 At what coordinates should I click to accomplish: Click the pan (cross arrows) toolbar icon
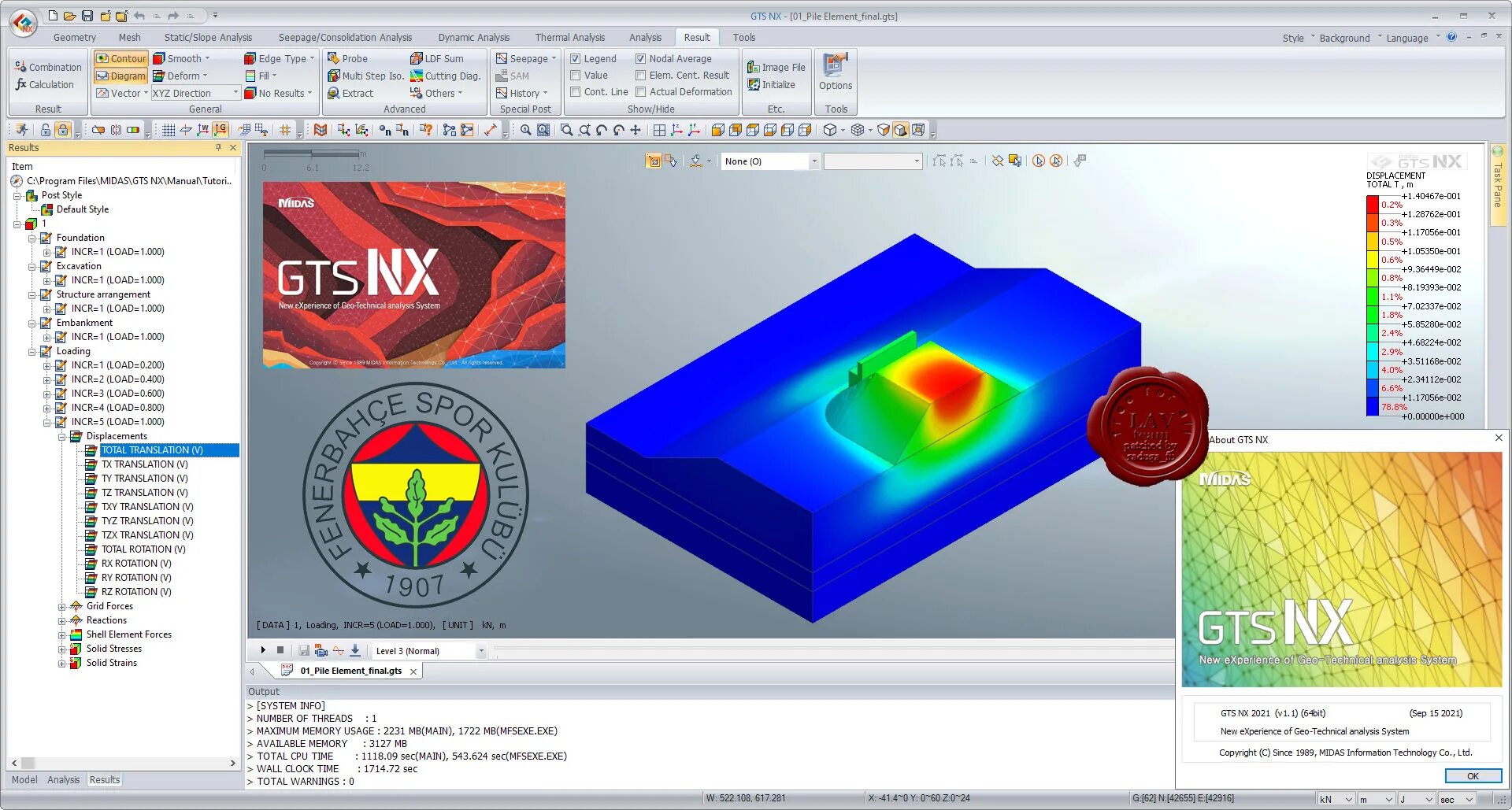point(636,130)
